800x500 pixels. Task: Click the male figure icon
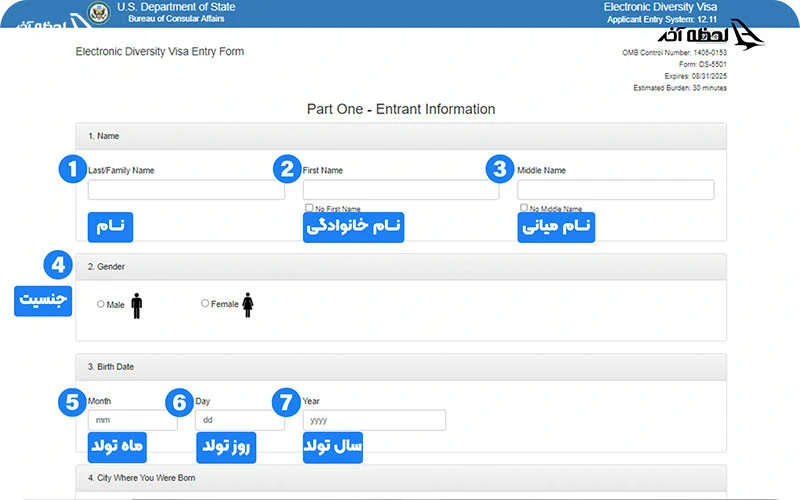pyautogui.click(x=137, y=306)
